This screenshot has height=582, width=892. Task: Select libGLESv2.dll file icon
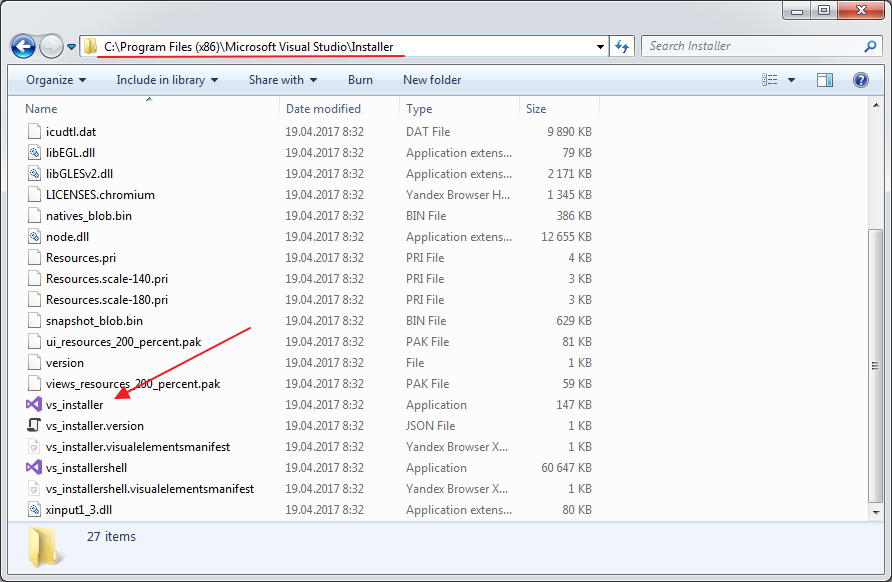34,174
